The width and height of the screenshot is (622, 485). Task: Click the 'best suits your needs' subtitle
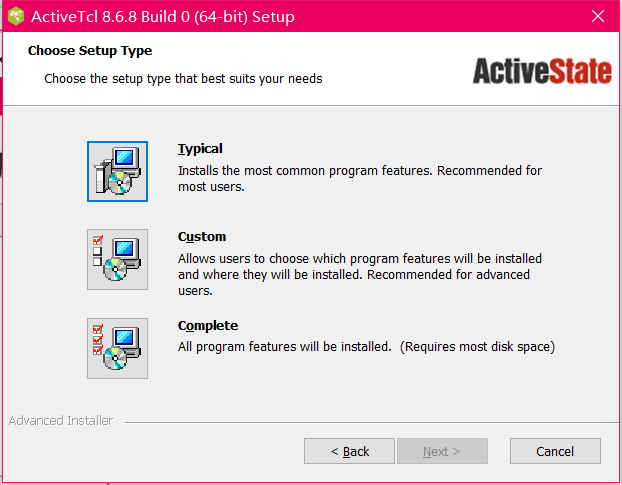click(183, 79)
